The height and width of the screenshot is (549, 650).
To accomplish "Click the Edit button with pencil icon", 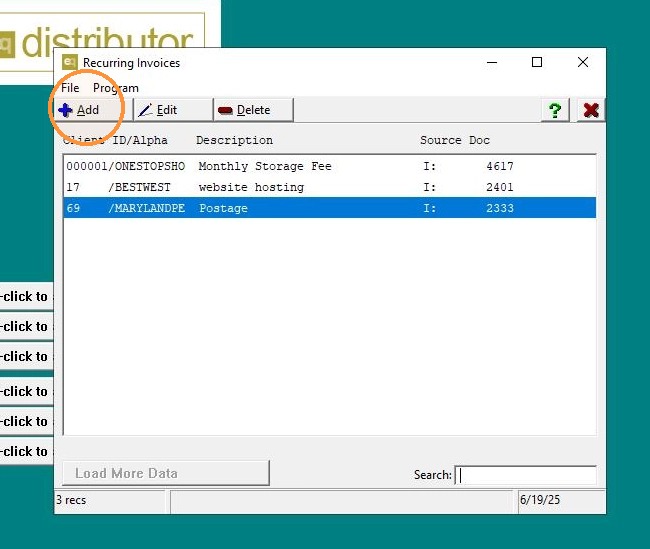I will [x=173, y=110].
